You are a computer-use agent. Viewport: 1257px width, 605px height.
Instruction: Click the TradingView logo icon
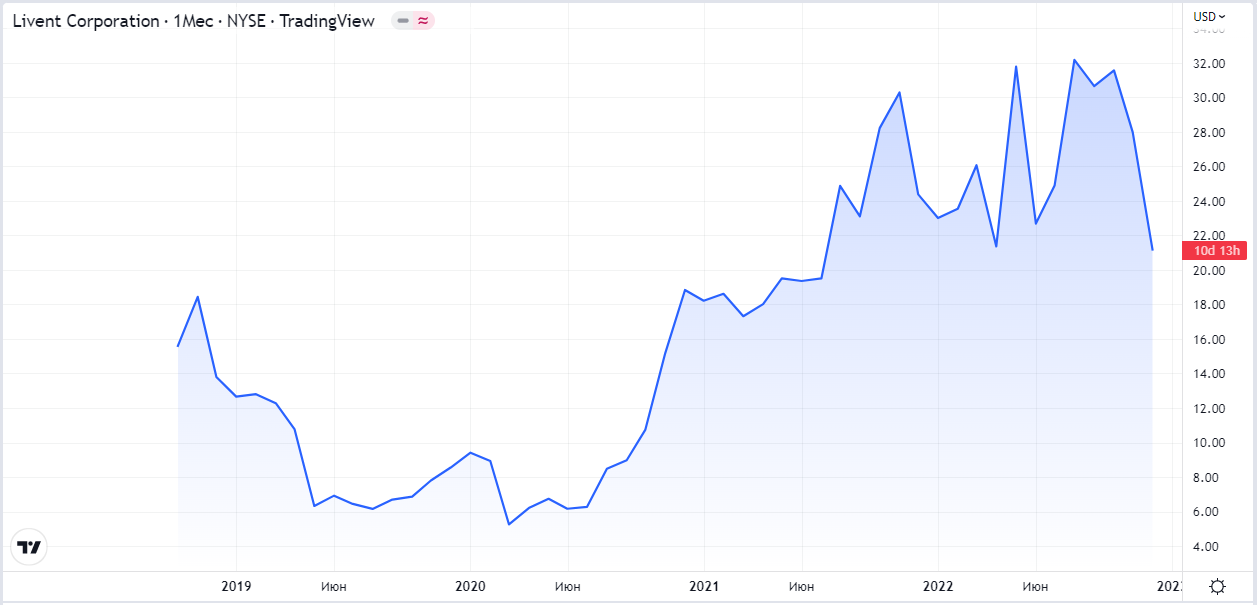pyautogui.click(x=30, y=547)
